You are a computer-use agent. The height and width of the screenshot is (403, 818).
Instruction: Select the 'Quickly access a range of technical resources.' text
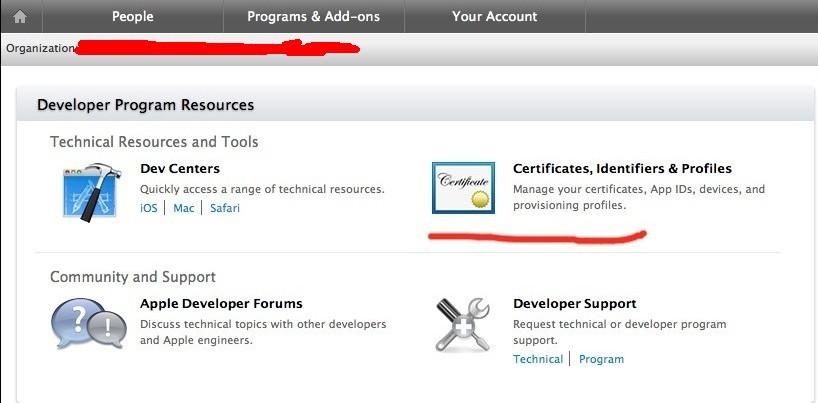(x=262, y=189)
